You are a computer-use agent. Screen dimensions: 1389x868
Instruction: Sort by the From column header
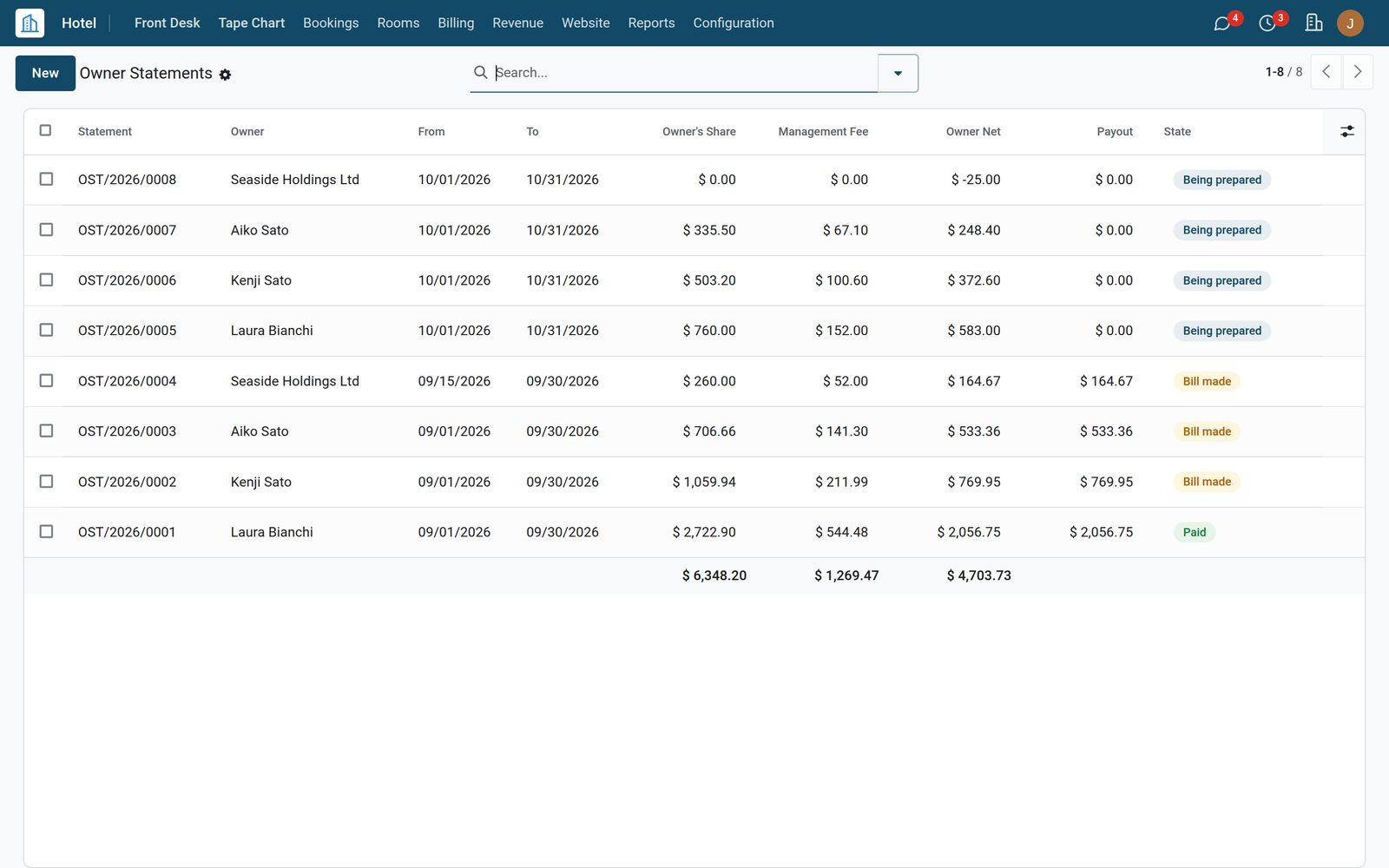pos(431,132)
